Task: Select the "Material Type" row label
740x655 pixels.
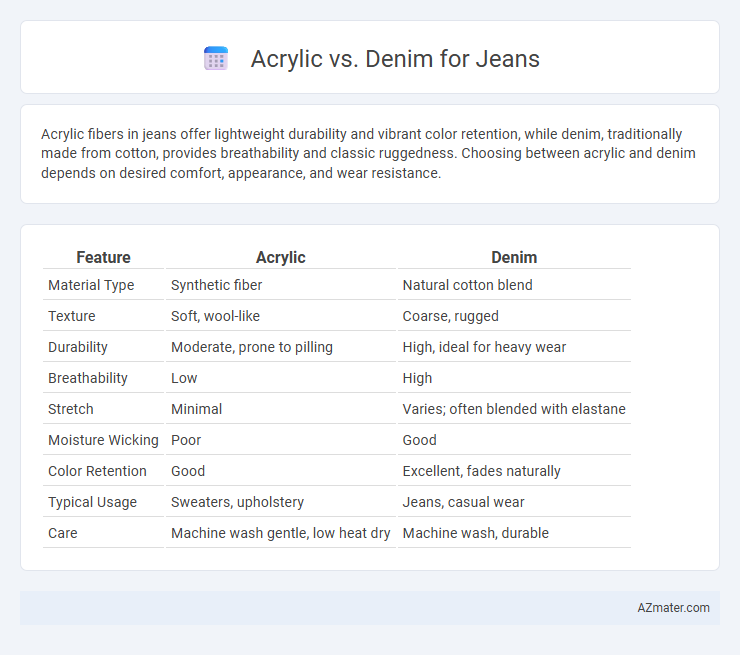Action: point(91,285)
